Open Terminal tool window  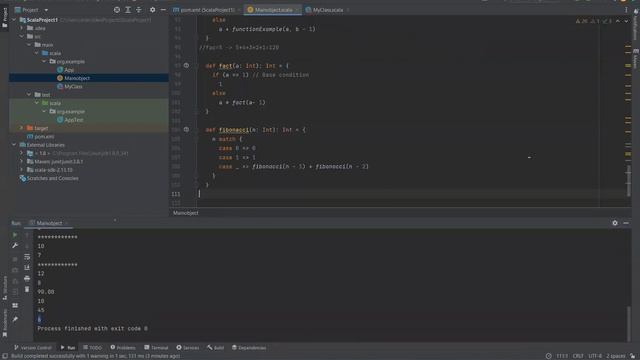point(156,348)
